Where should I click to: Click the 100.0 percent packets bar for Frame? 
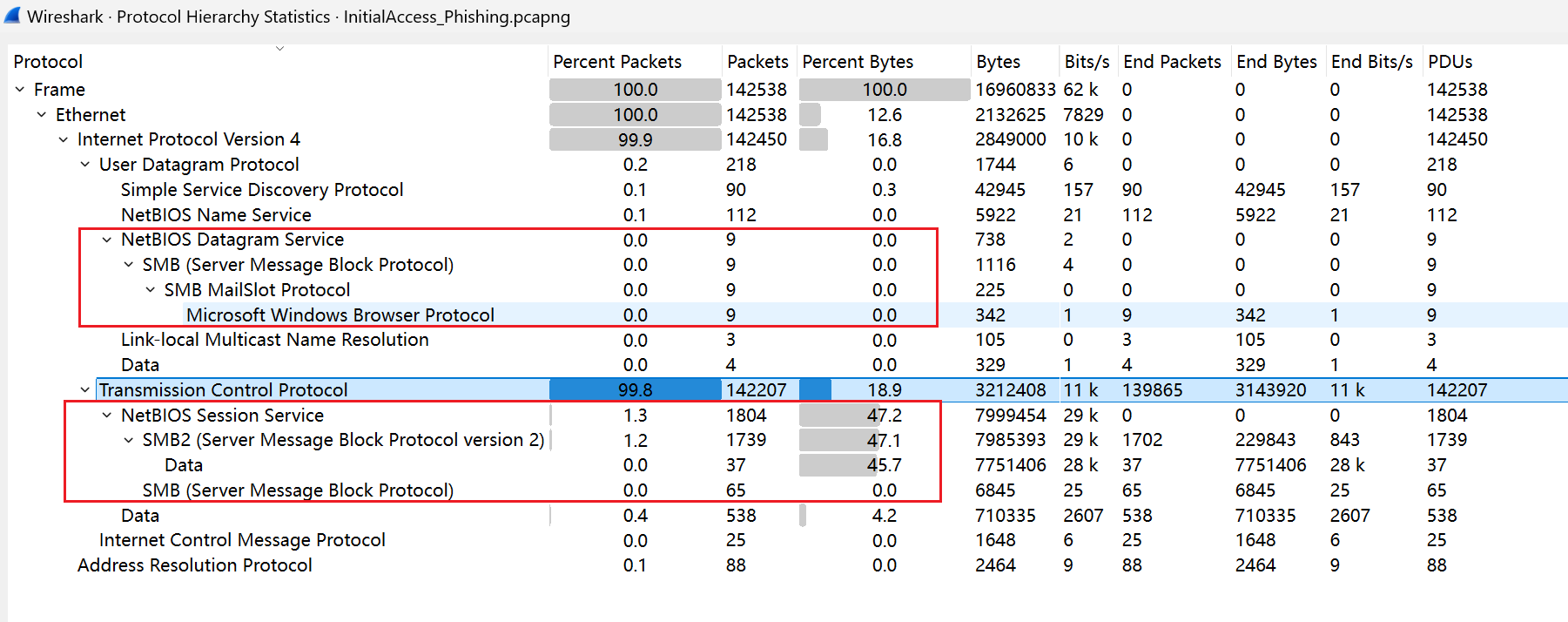click(x=635, y=90)
